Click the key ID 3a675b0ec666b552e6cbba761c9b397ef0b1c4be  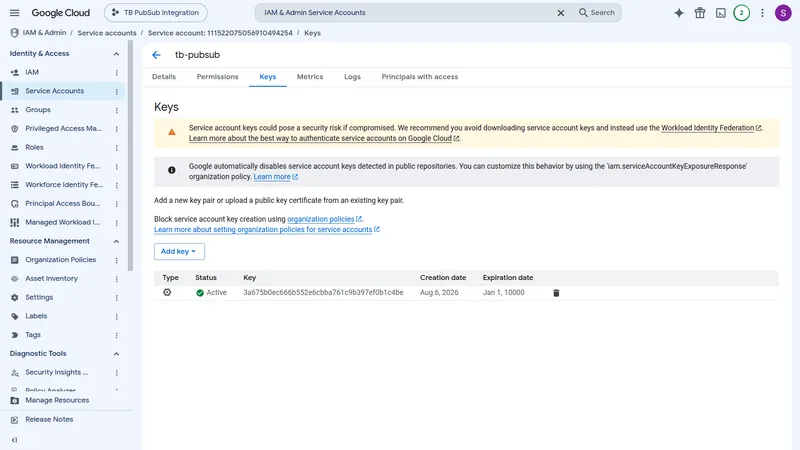[x=323, y=293]
